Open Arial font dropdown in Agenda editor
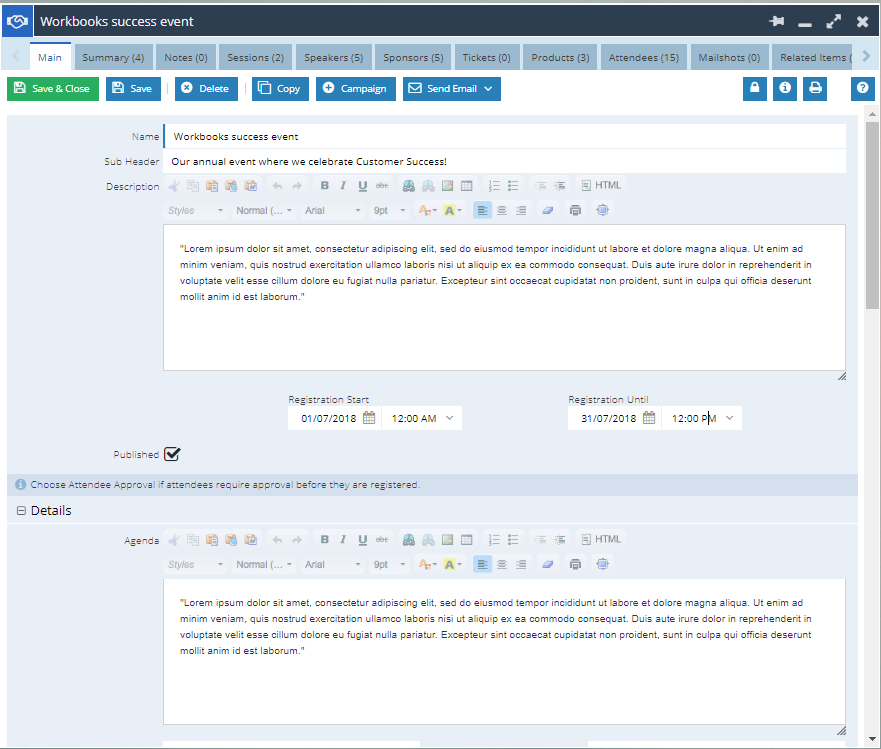The image size is (881, 749). coord(333,565)
